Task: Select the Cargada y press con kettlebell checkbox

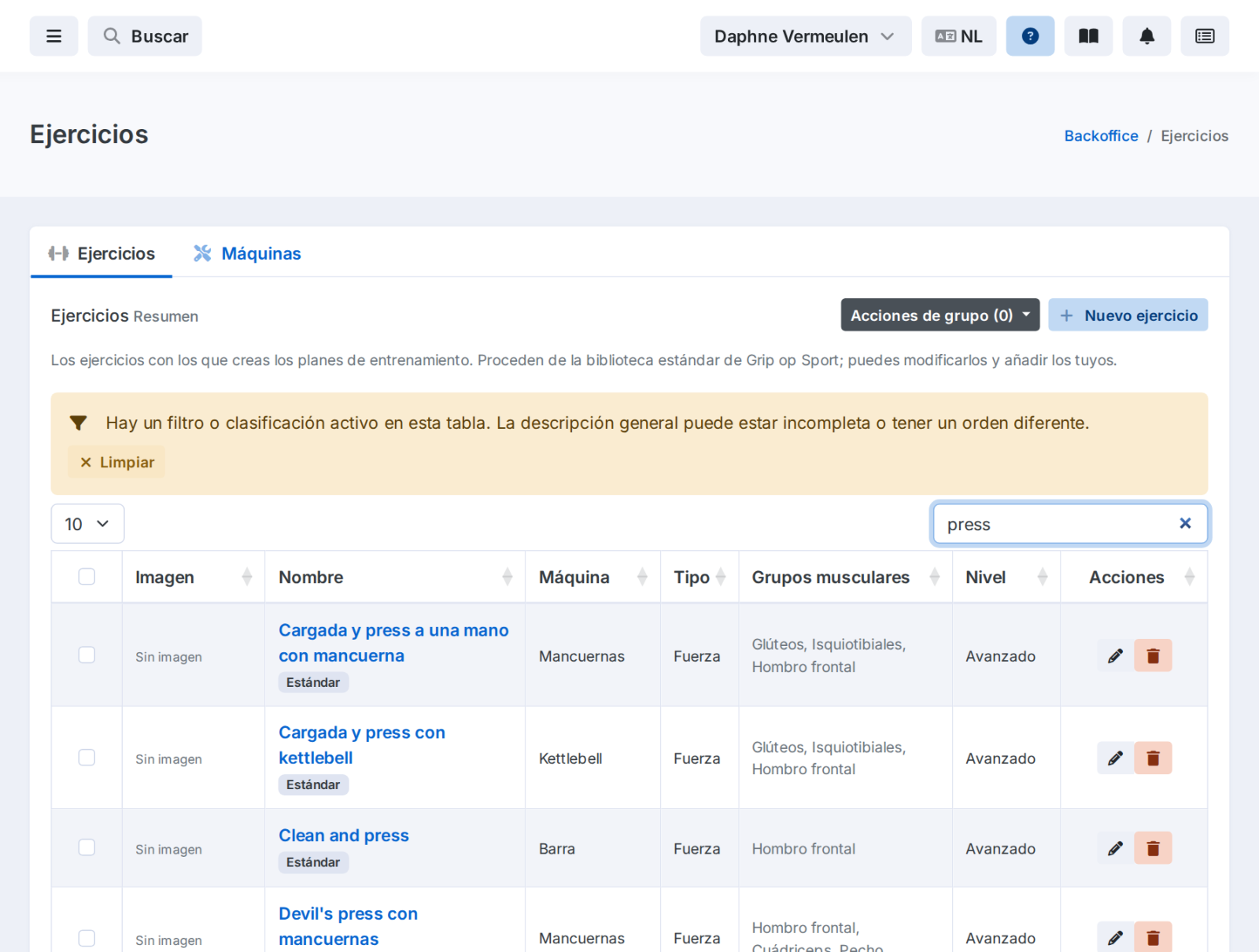Action: pyautogui.click(x=87, y=758)
